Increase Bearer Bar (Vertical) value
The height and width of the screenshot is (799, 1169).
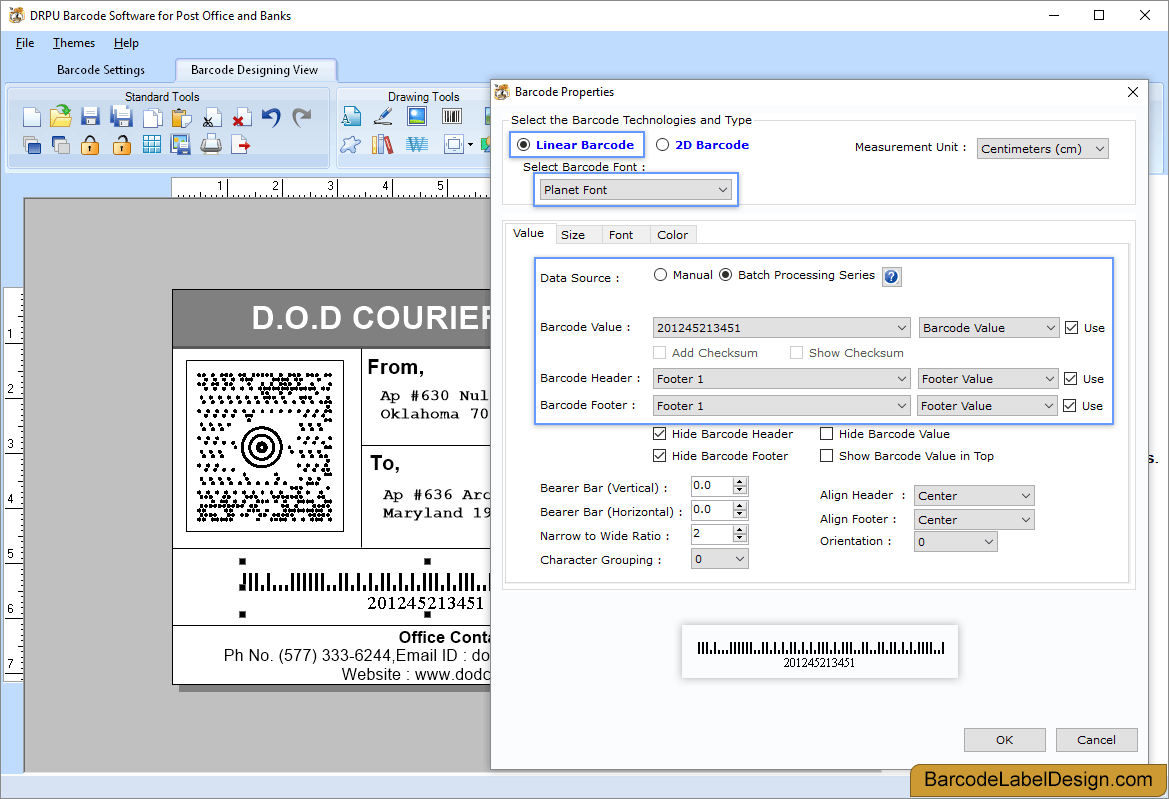[x=740, y=481]
